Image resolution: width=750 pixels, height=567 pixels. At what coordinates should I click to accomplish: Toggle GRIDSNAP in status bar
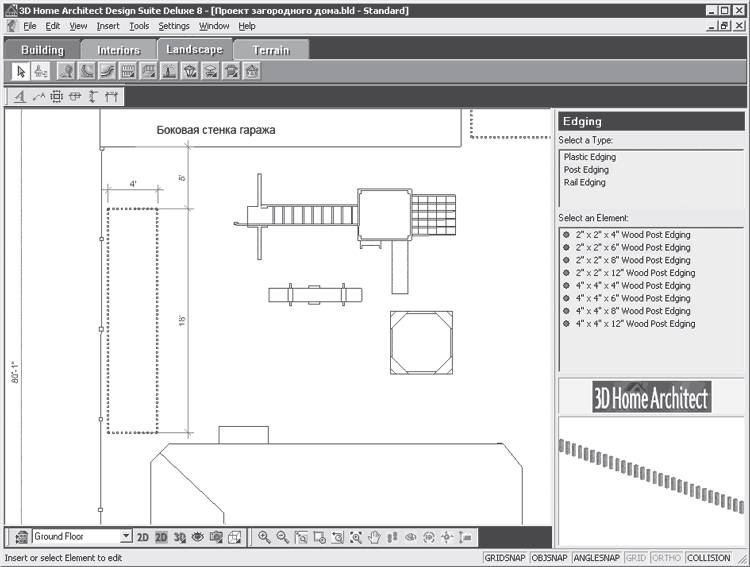(505, 558)
